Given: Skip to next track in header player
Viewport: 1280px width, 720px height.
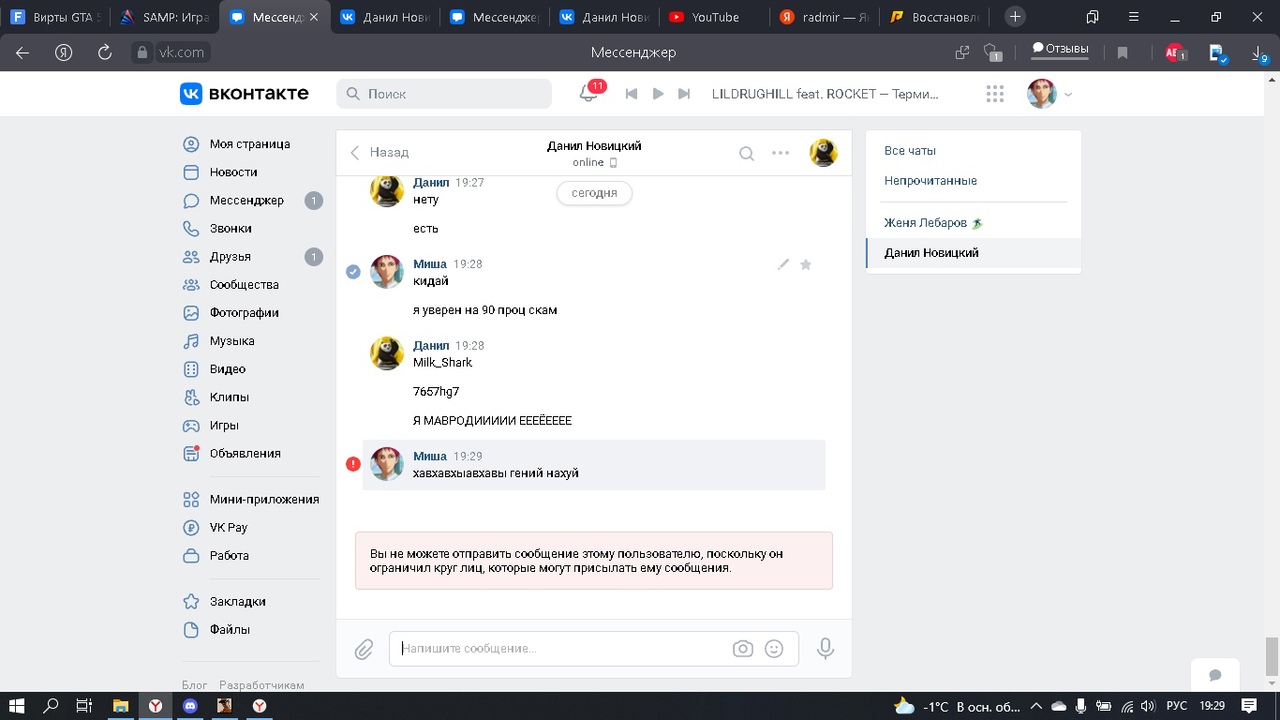Looking at the screenshot, I should (x=684, y=94).
